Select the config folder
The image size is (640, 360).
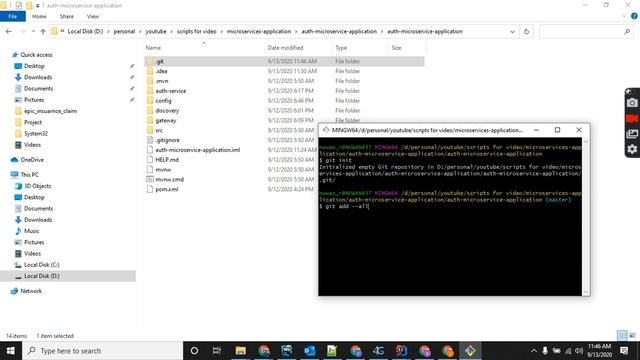(x=163, y=100)
